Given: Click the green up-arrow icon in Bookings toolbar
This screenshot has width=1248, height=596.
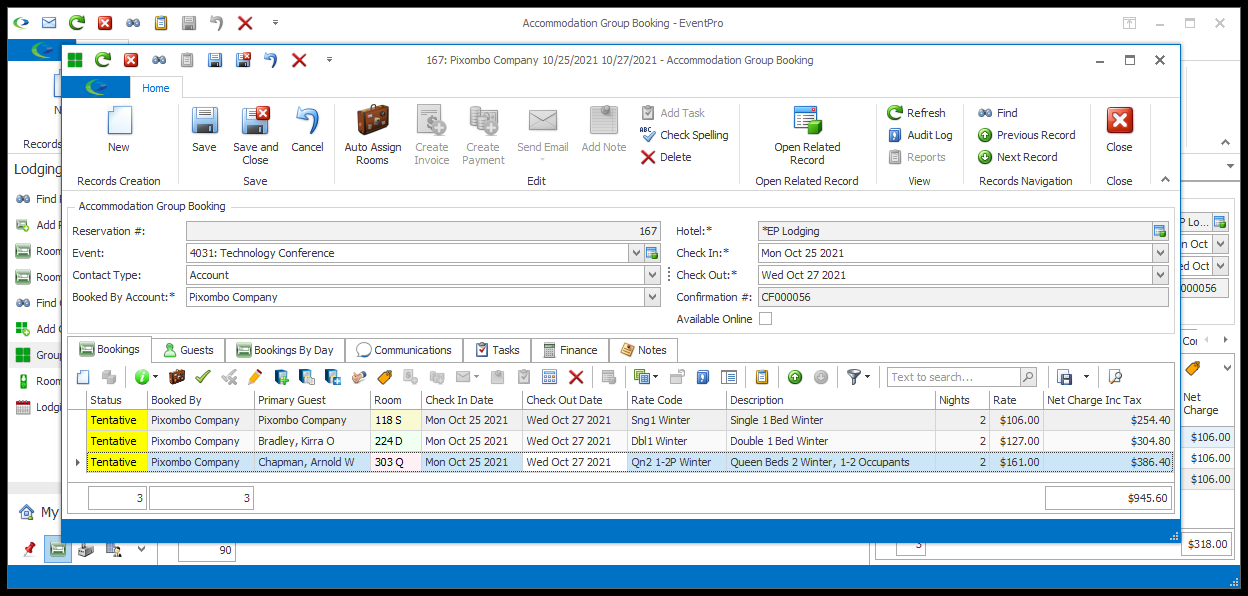Looking at the screenshot, I should [x=794, y=377].
